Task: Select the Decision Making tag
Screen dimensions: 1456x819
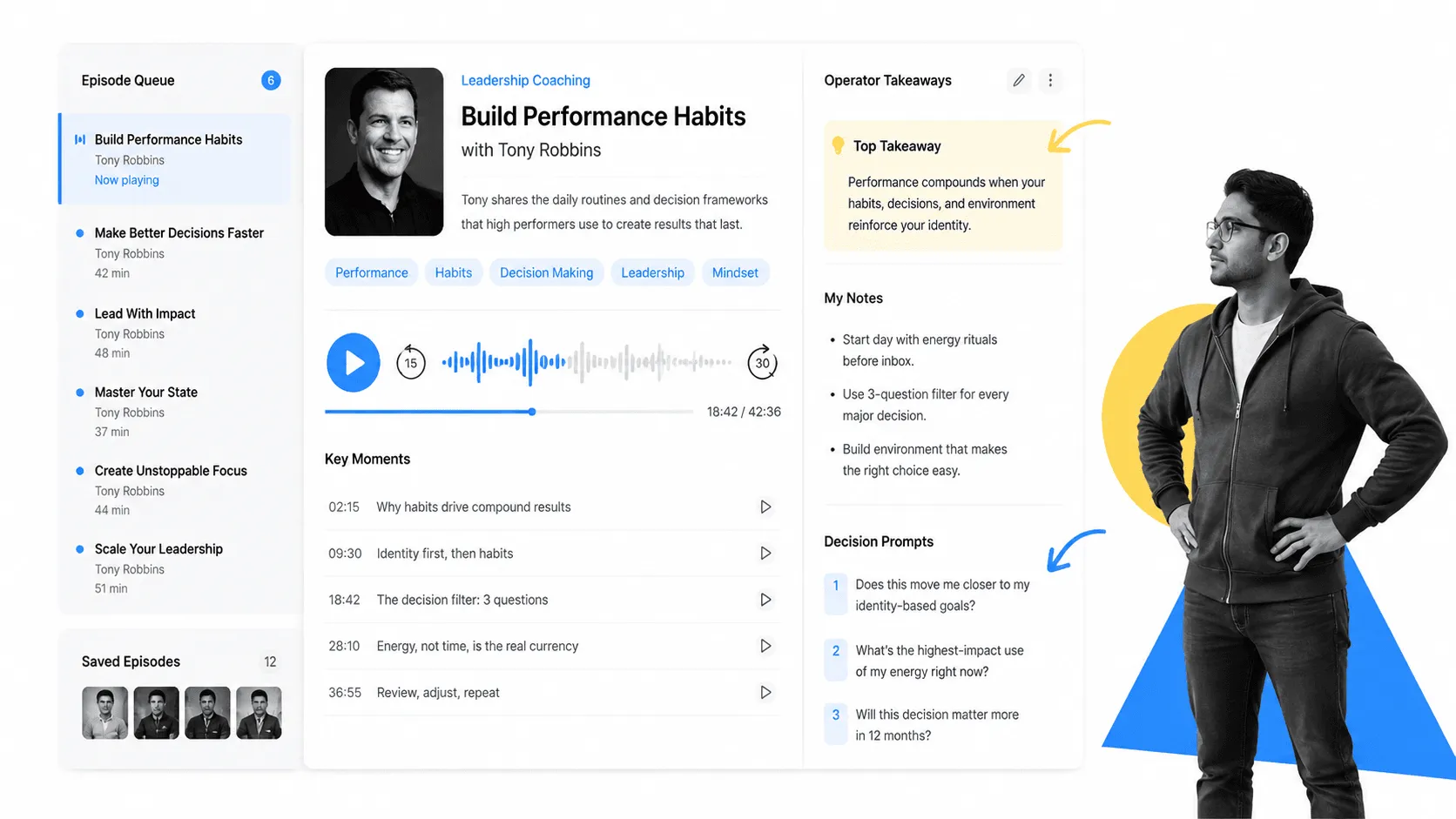Action: coord(547,272)
